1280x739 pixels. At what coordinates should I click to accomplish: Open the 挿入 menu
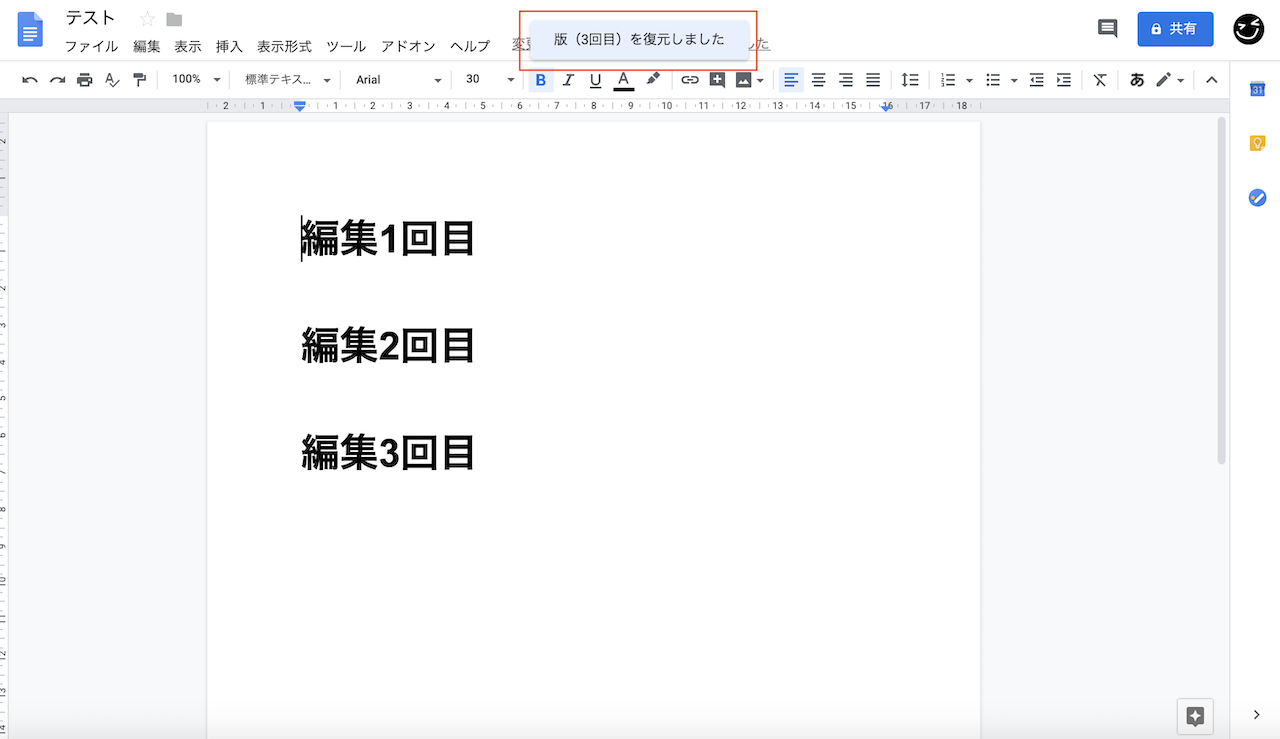(x=229, y=46)
